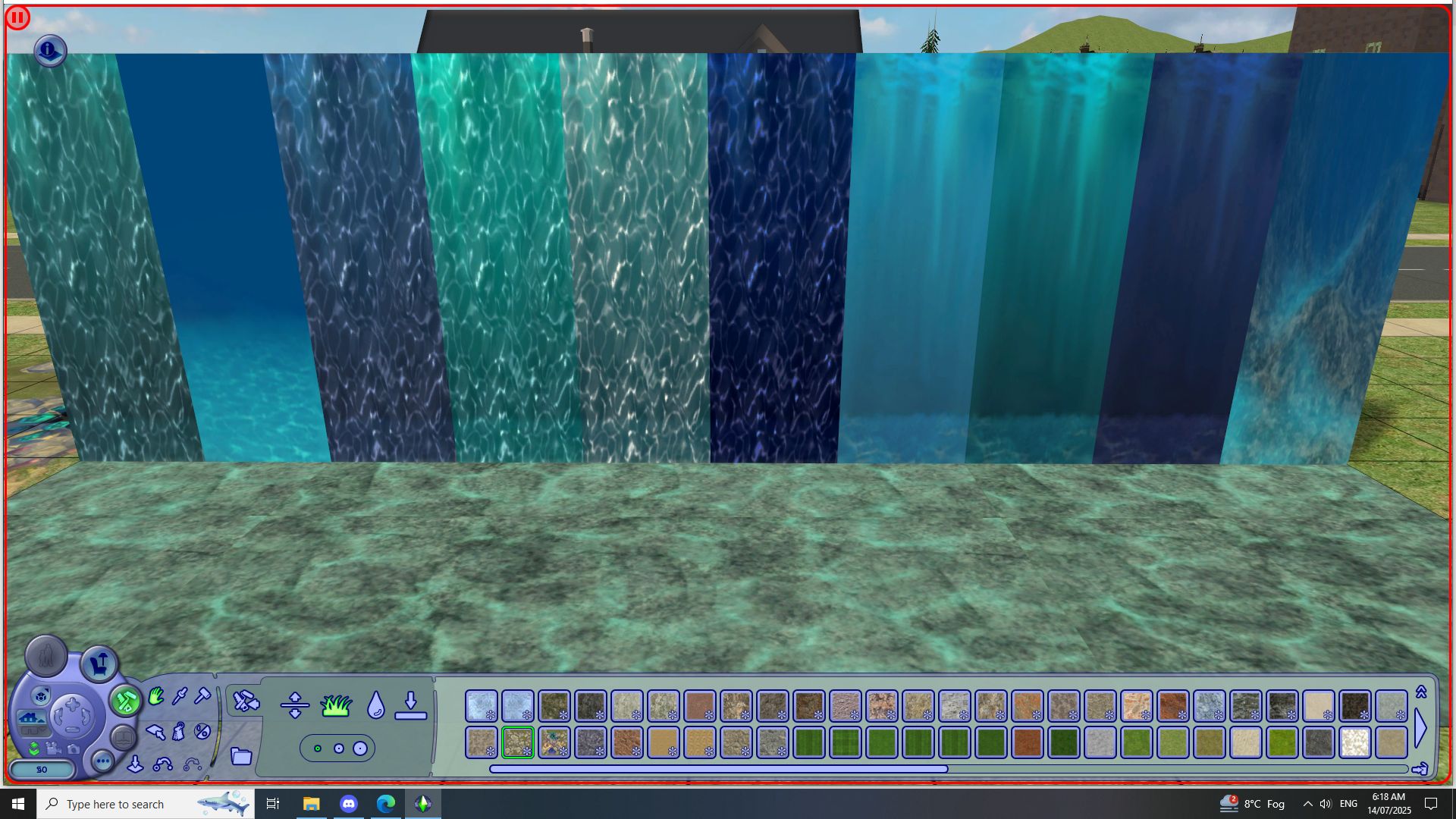
Task: Open Discord from taskbar
Action: pos(348,804)
